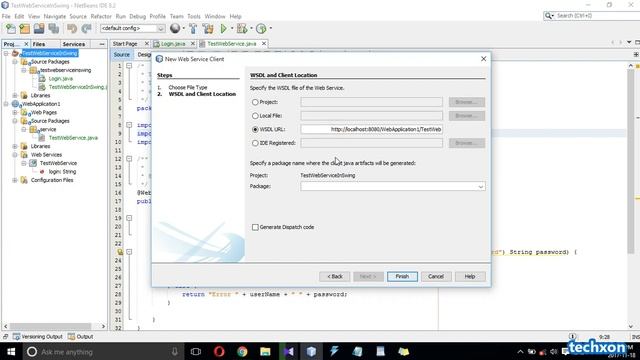Collapse the TestWebServiceInSwing project node

(6, 53)
